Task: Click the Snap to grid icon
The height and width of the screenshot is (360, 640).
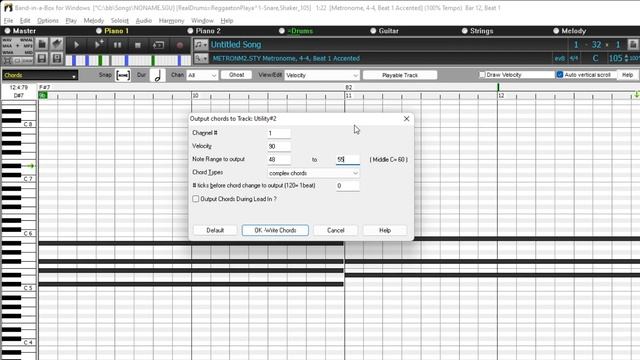Action: (123, 76)
